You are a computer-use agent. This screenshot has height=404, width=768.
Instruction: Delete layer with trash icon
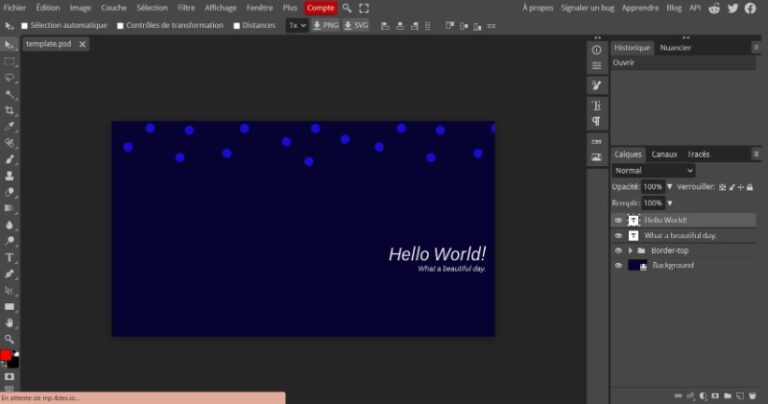click(752, 396)
